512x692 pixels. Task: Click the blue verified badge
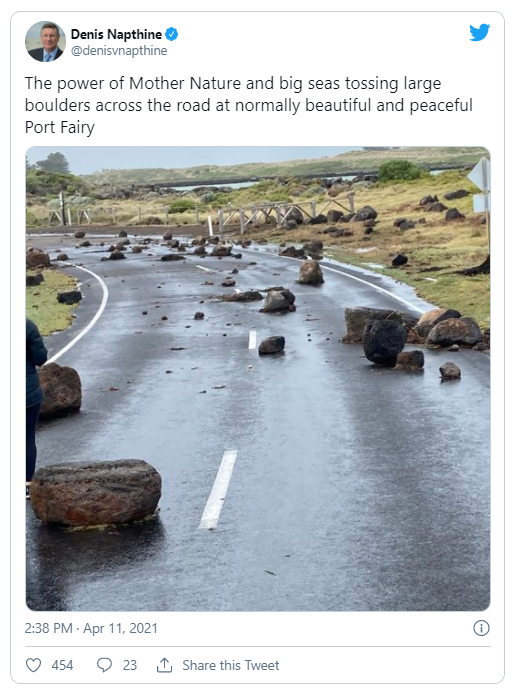(172, 34)
